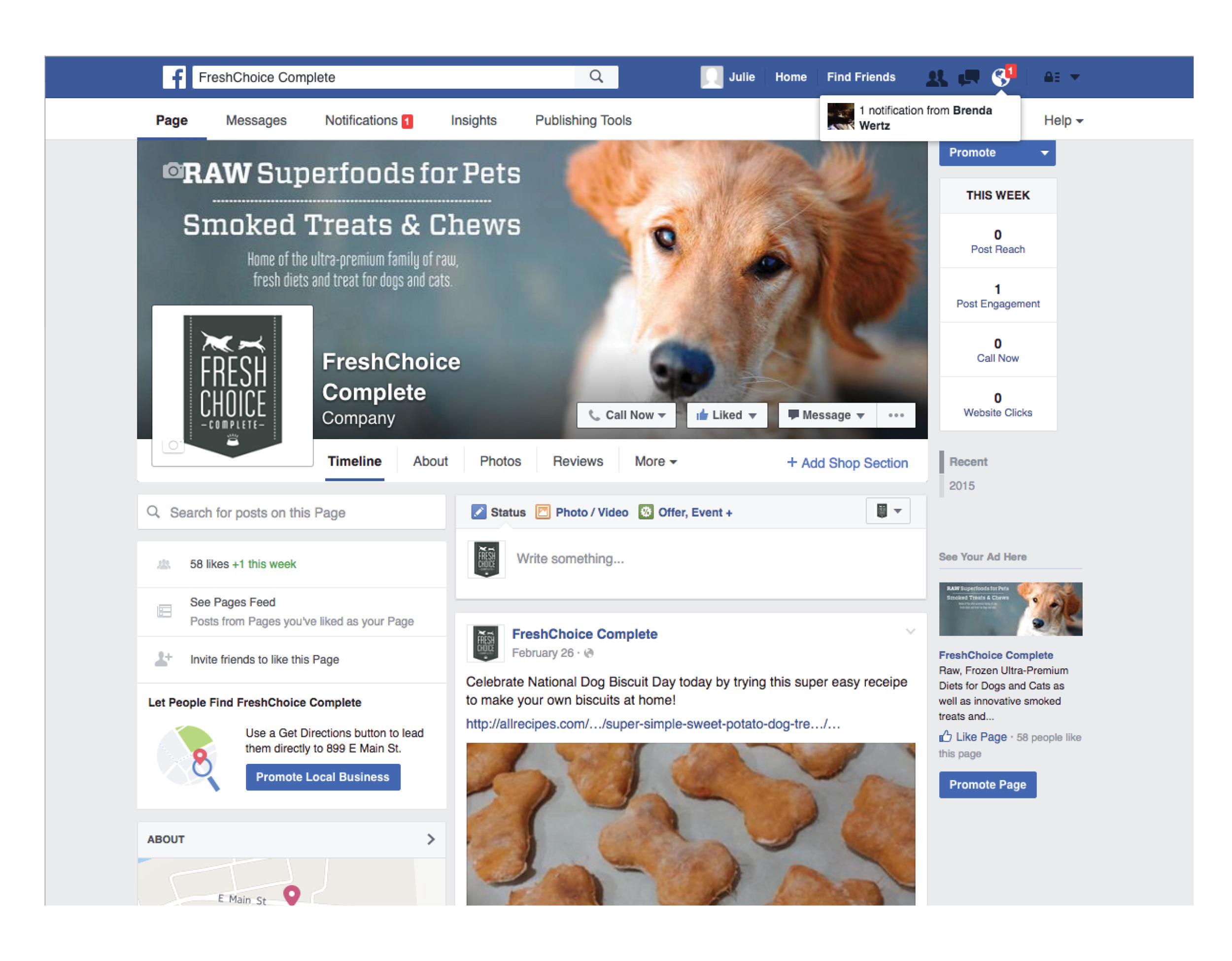The image size is (1232, 961).
Task: Click the Like Page thumbs-up icon
Action: 945,737
